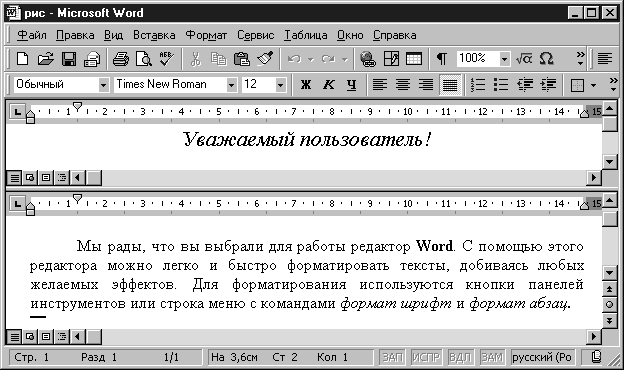Viewport: 624px width, 370px height.
Task: Open the font size 12 dropdown
Action: click(x=280, y=85)
